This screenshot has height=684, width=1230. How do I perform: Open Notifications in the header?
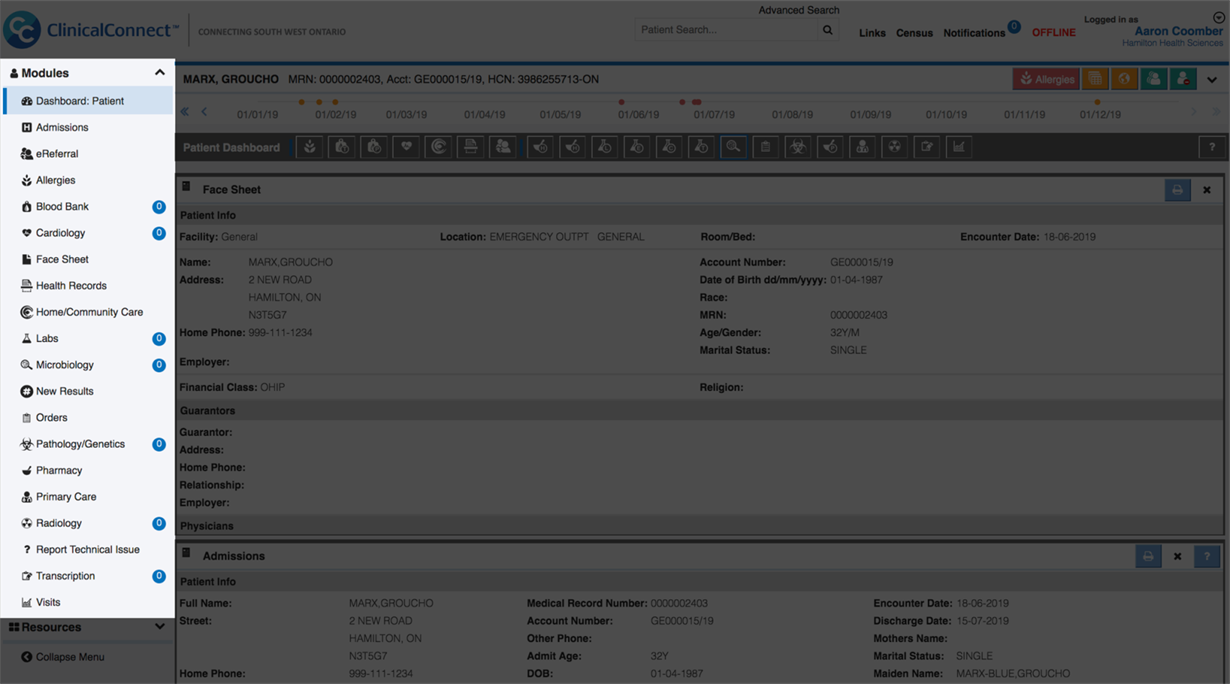(974, 33)
